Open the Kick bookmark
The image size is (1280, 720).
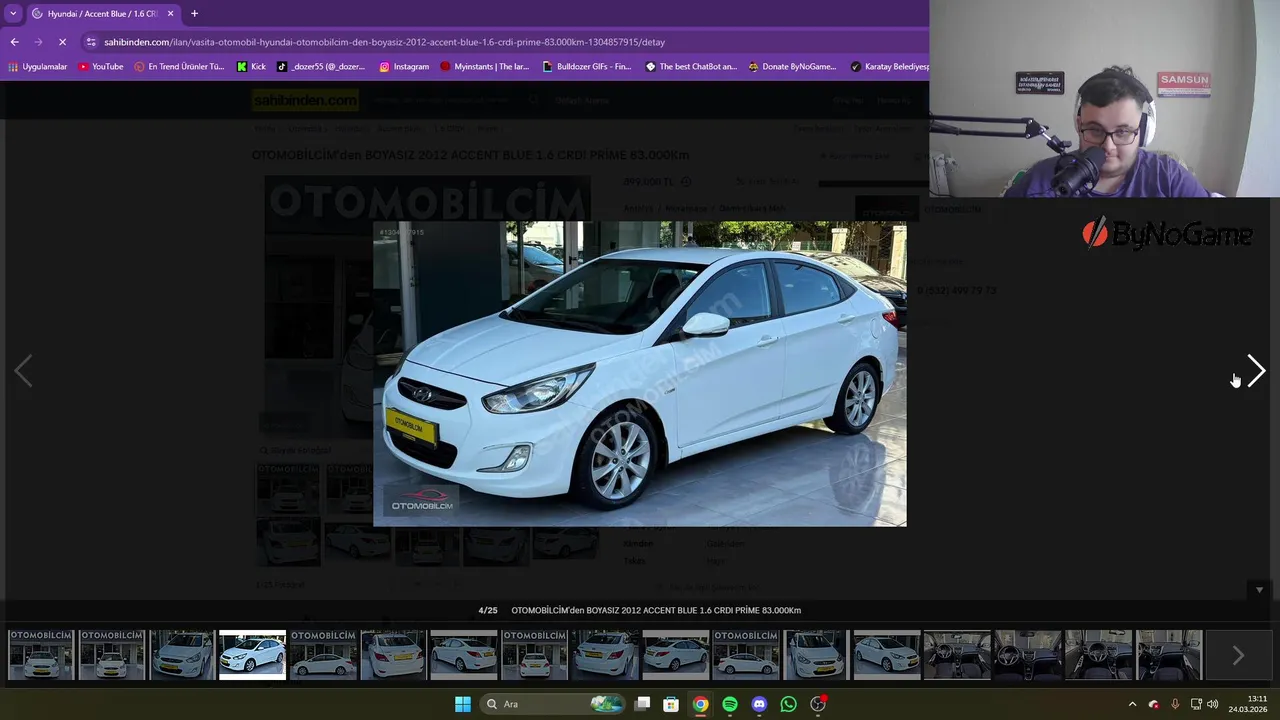(251, 67)
